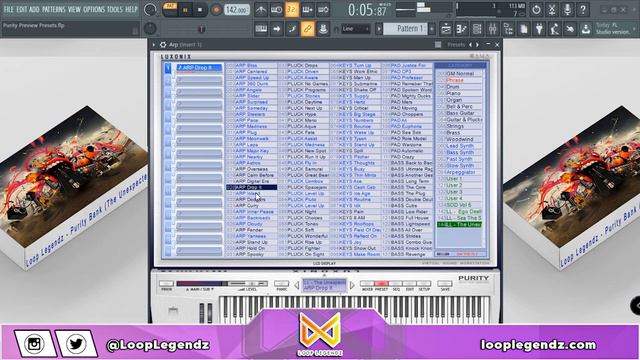This screenshot has height=360, width=640.
Task: Click the Purity PANIC button
Action: (281, 284)
